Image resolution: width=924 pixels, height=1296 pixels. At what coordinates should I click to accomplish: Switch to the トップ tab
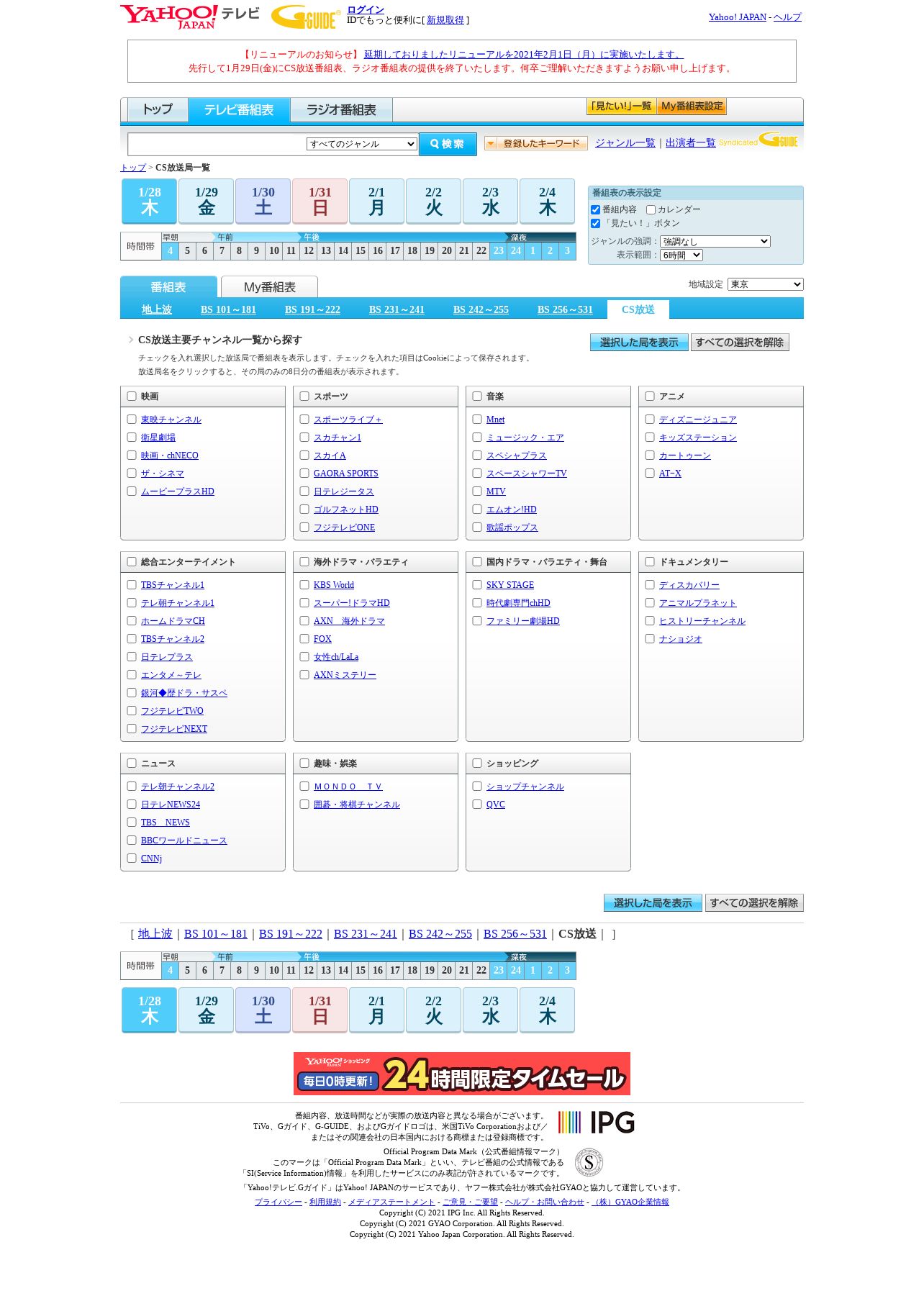pos(158,109)
